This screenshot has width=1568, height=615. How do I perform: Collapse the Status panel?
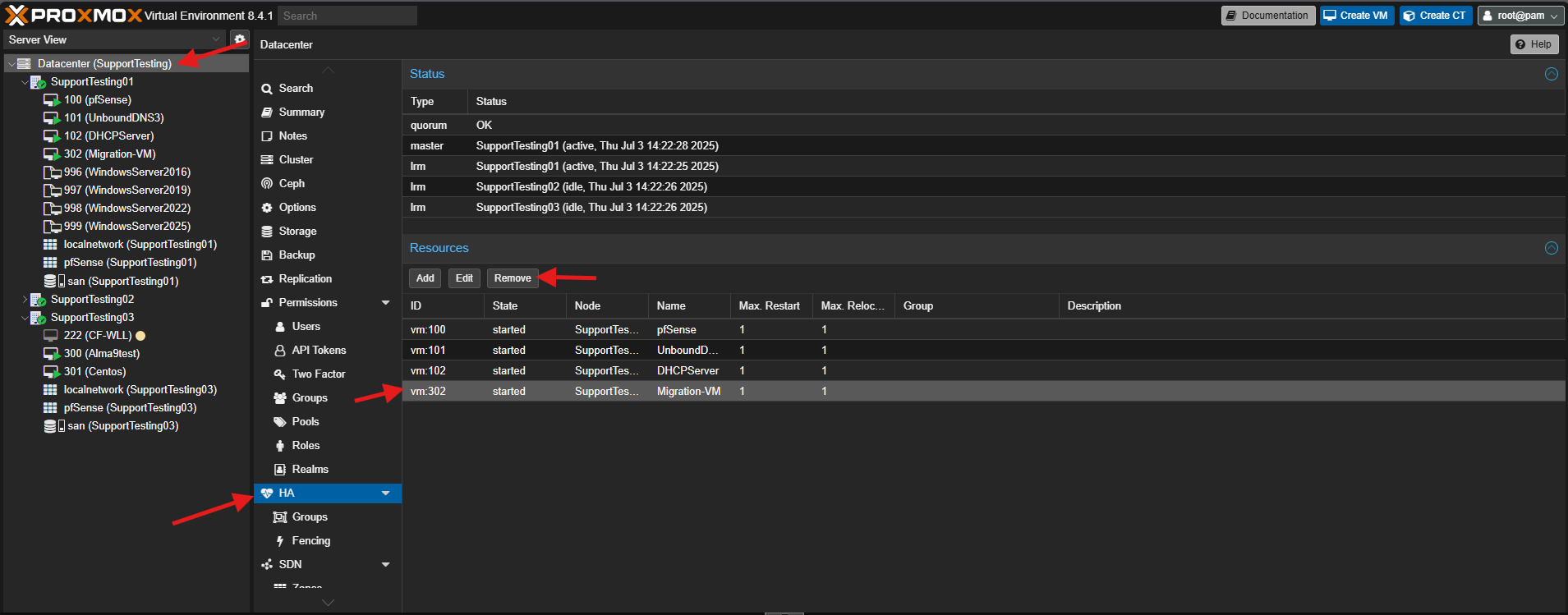[x=1552, y=74]
